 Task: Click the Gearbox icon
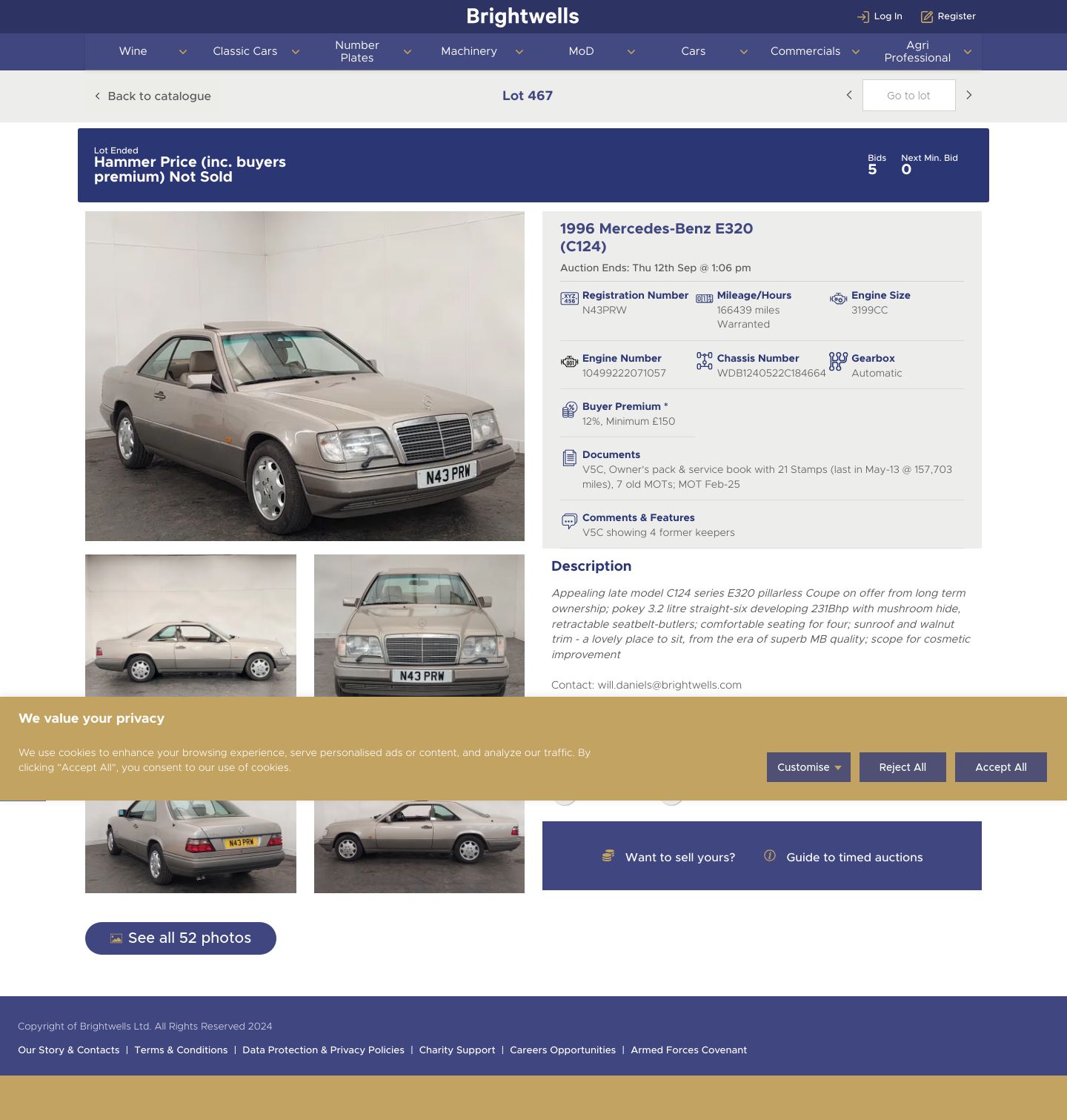coord(838,361)
